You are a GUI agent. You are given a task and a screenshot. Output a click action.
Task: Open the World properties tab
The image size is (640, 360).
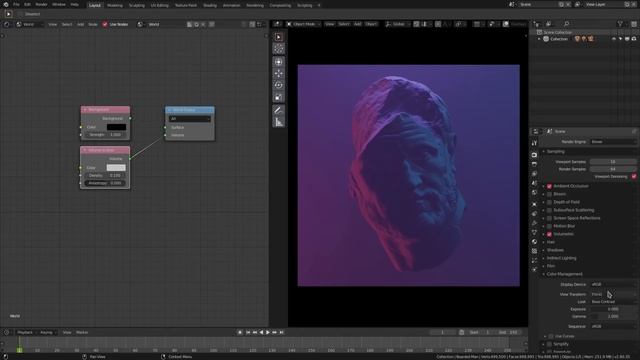pos(534,193)
